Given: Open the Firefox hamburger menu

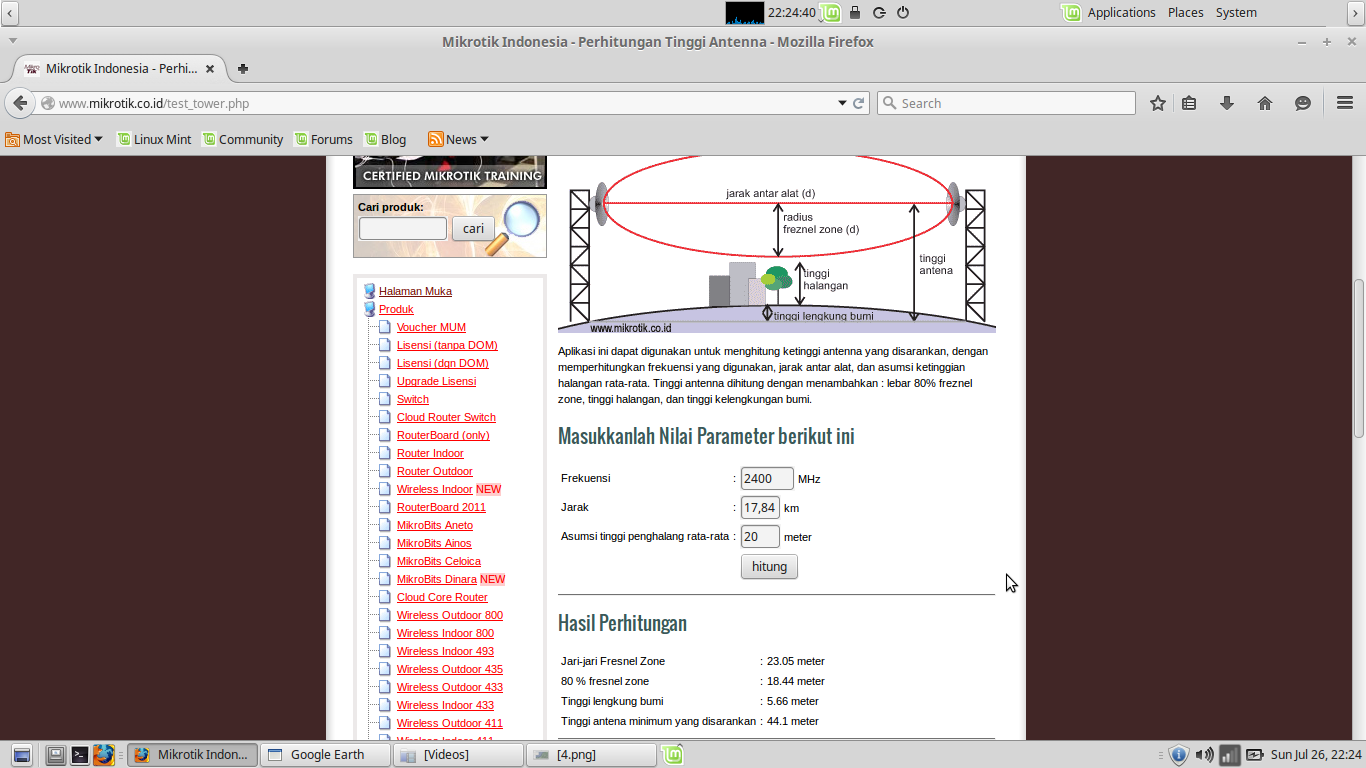Looking at the screenshot, I should coord(1345,103).
